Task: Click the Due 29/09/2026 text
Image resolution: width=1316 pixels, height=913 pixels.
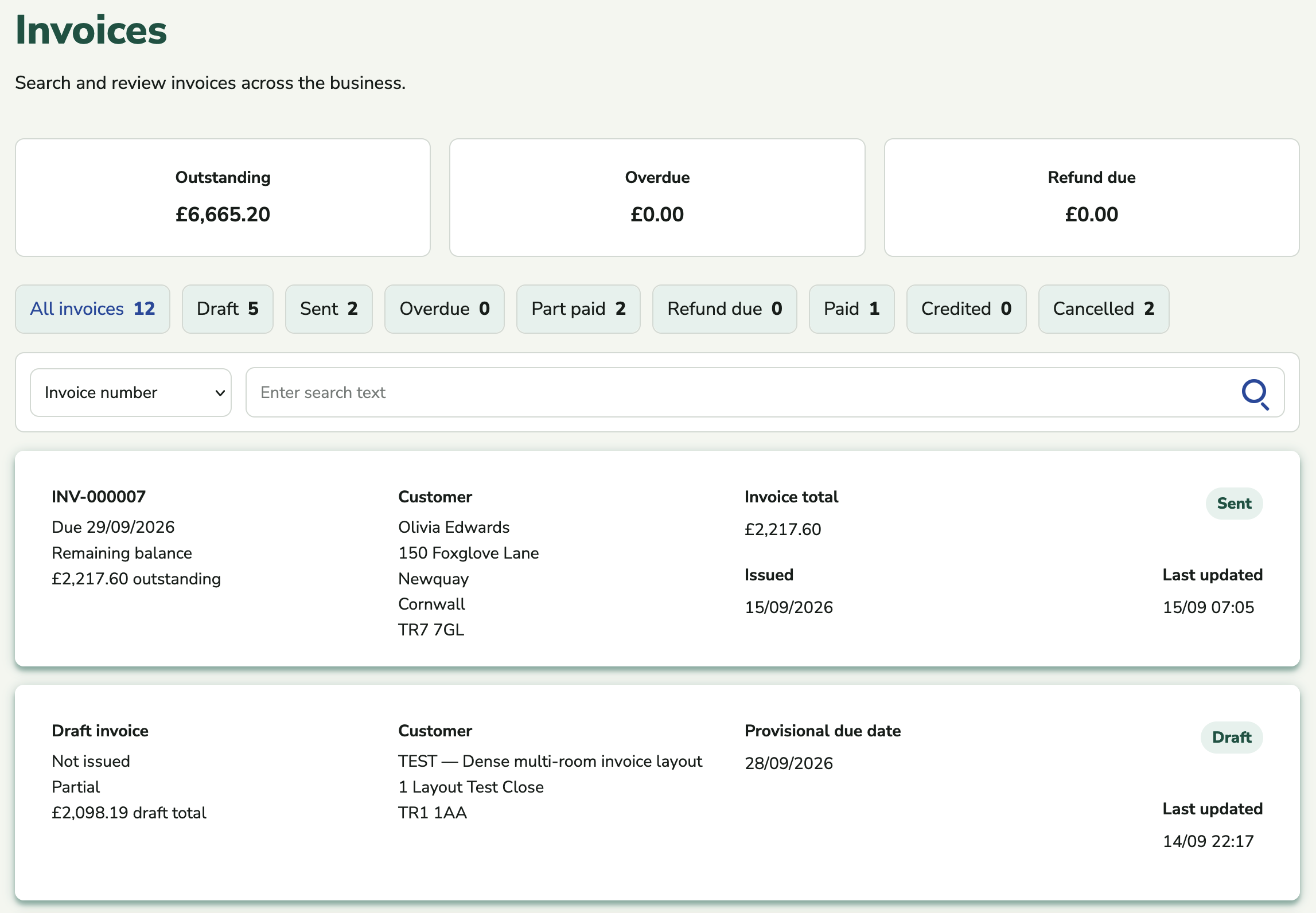Action: (x=113, y=527)
